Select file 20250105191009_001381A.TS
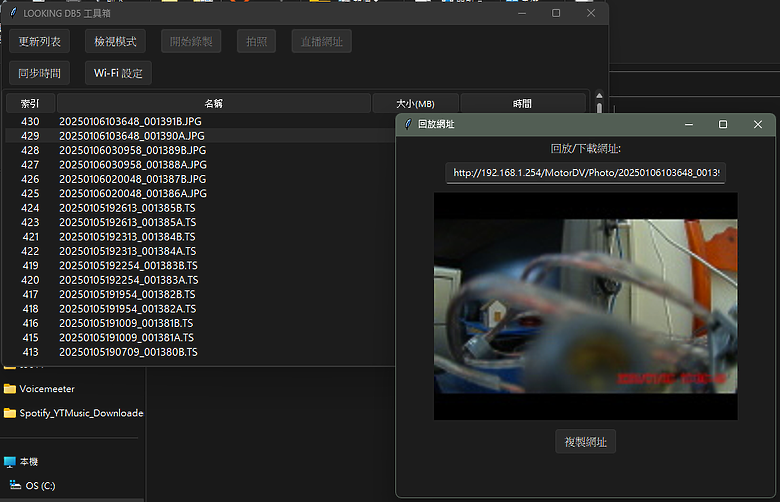 [127, 338]
